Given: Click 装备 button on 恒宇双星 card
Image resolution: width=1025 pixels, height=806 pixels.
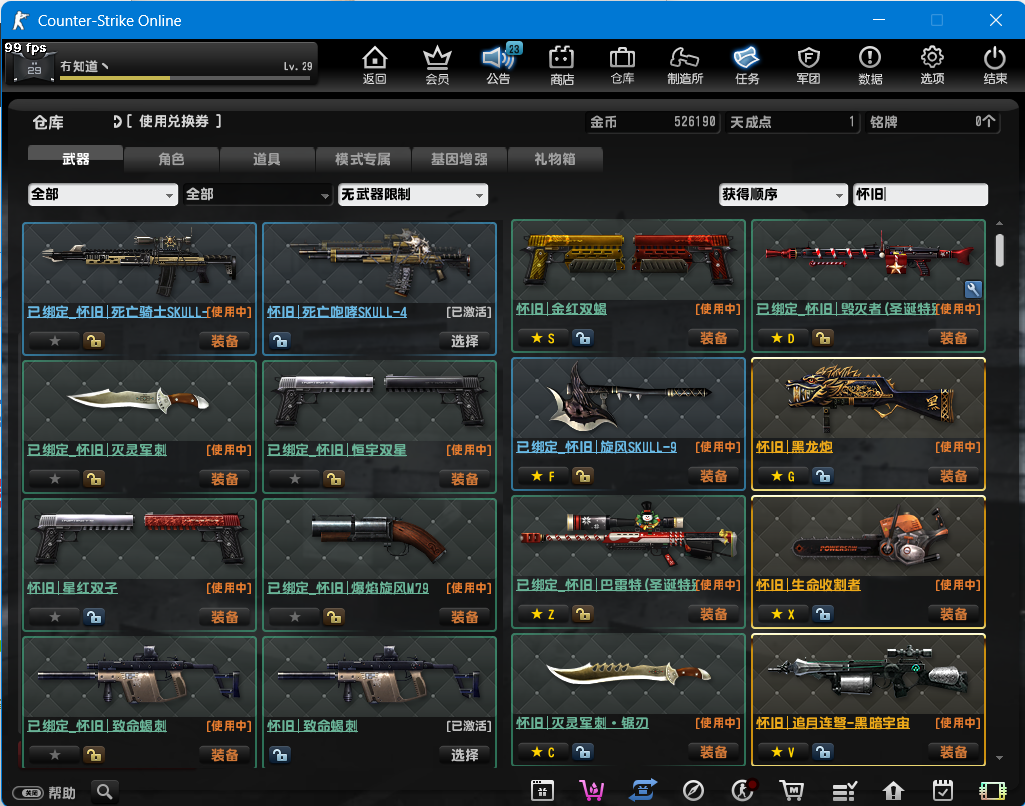Looking at the screenshot, I should coord(464,479).
